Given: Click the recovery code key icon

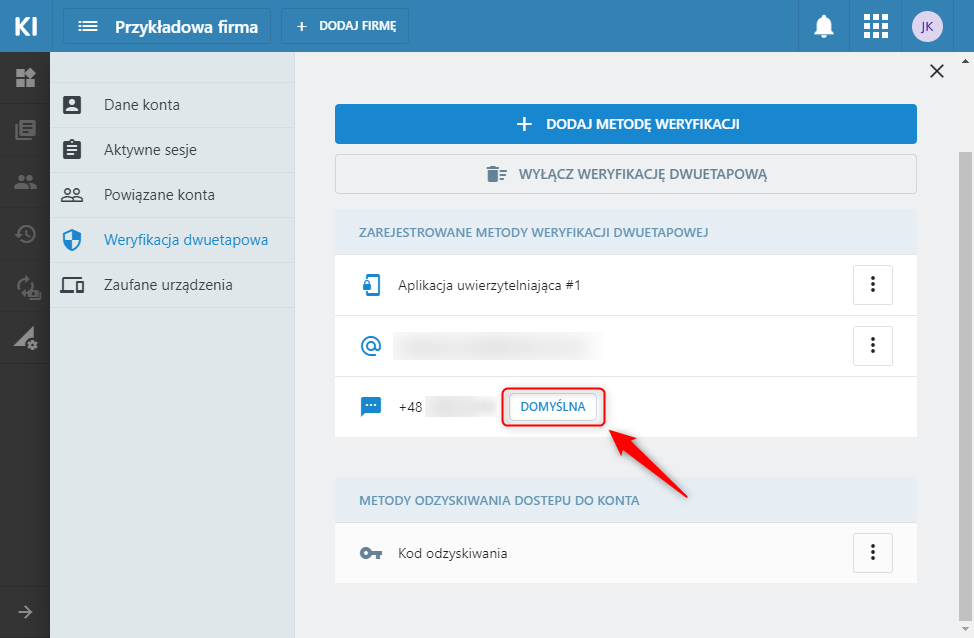Looking at the screenshot, I should point(371,553).
